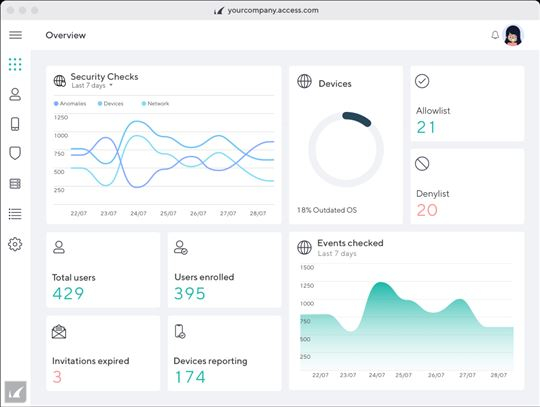Viewport: 540px width, 407px height.
Task: Click the Barracuda logo at sidebar bottom
Action: tap(15, 392)
